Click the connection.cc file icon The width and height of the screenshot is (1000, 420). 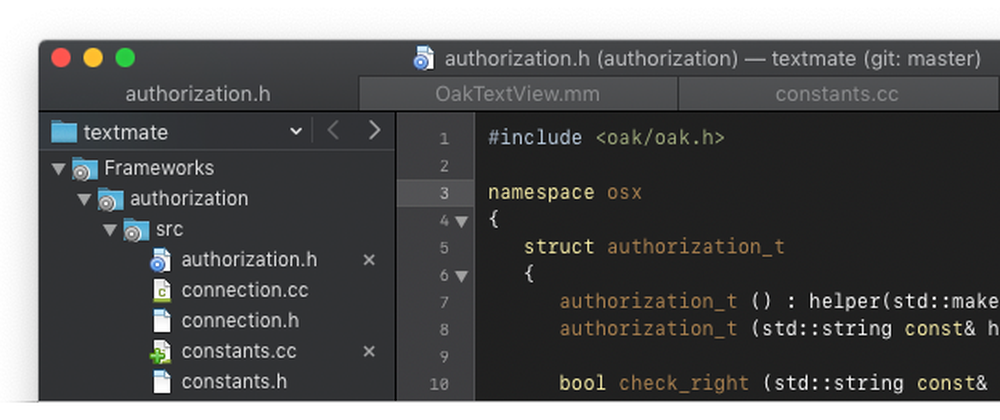click(162, 291)
